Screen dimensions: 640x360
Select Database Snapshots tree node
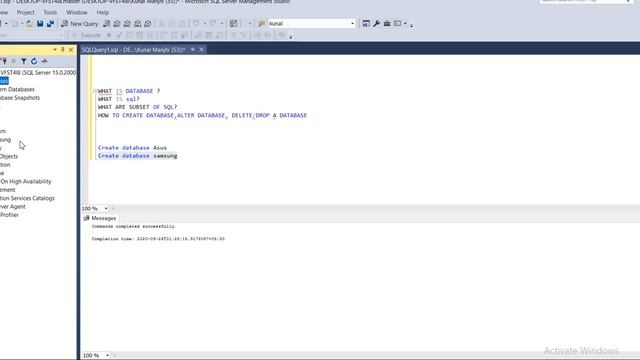pyautogui.click(x=20, y=98)
